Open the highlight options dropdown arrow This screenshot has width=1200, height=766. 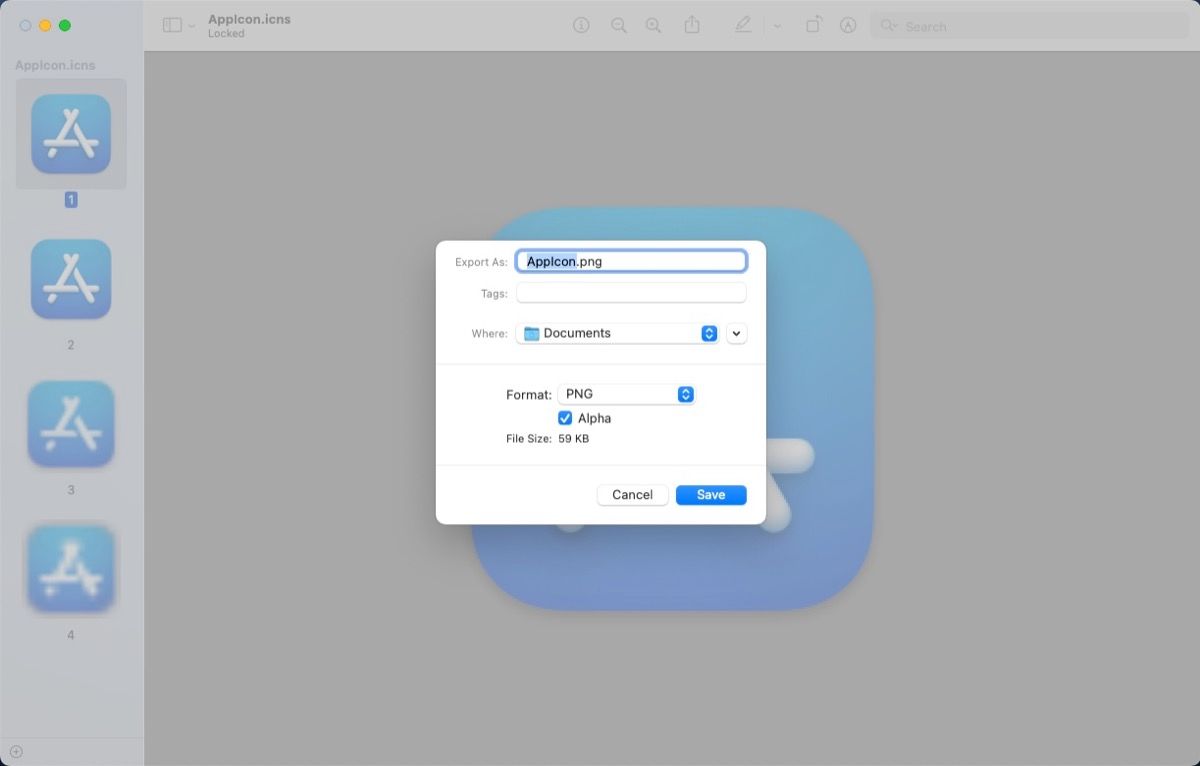pos(777,26)
